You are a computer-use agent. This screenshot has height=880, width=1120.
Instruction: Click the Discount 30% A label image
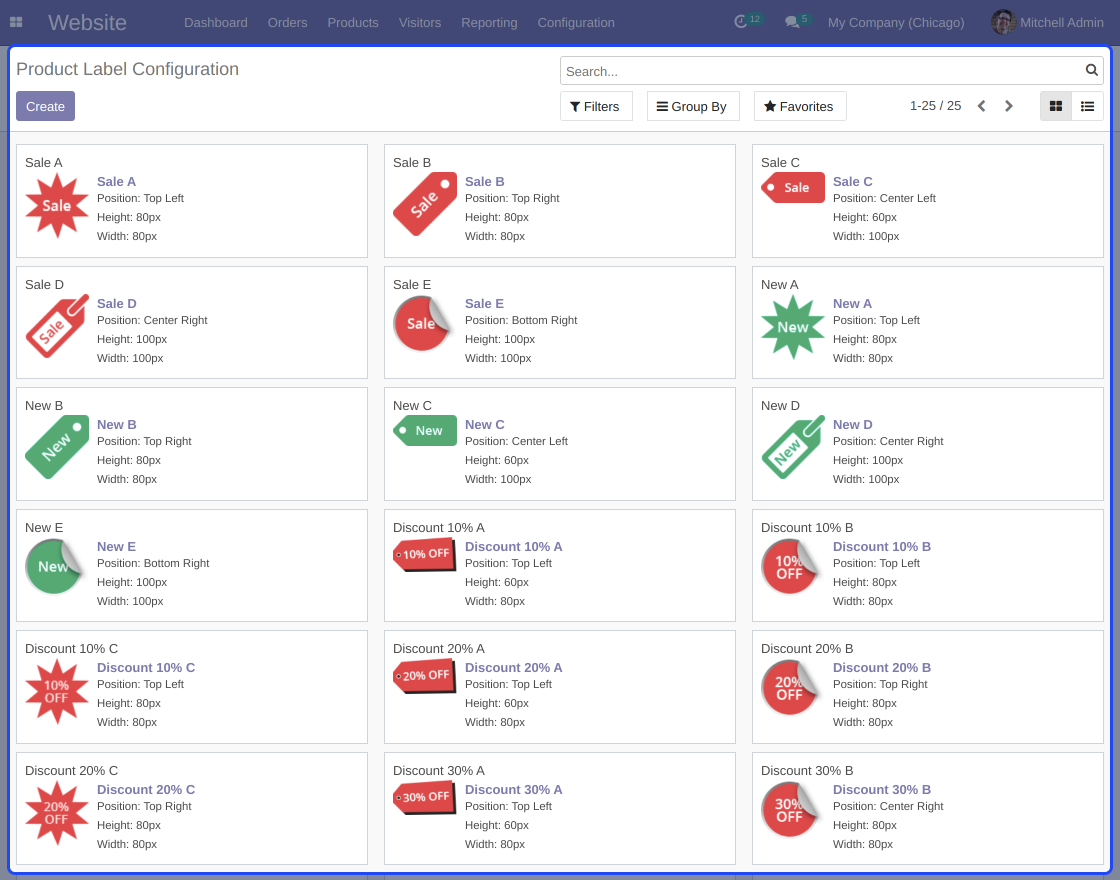pyautogui.click(x=425, y=796)
